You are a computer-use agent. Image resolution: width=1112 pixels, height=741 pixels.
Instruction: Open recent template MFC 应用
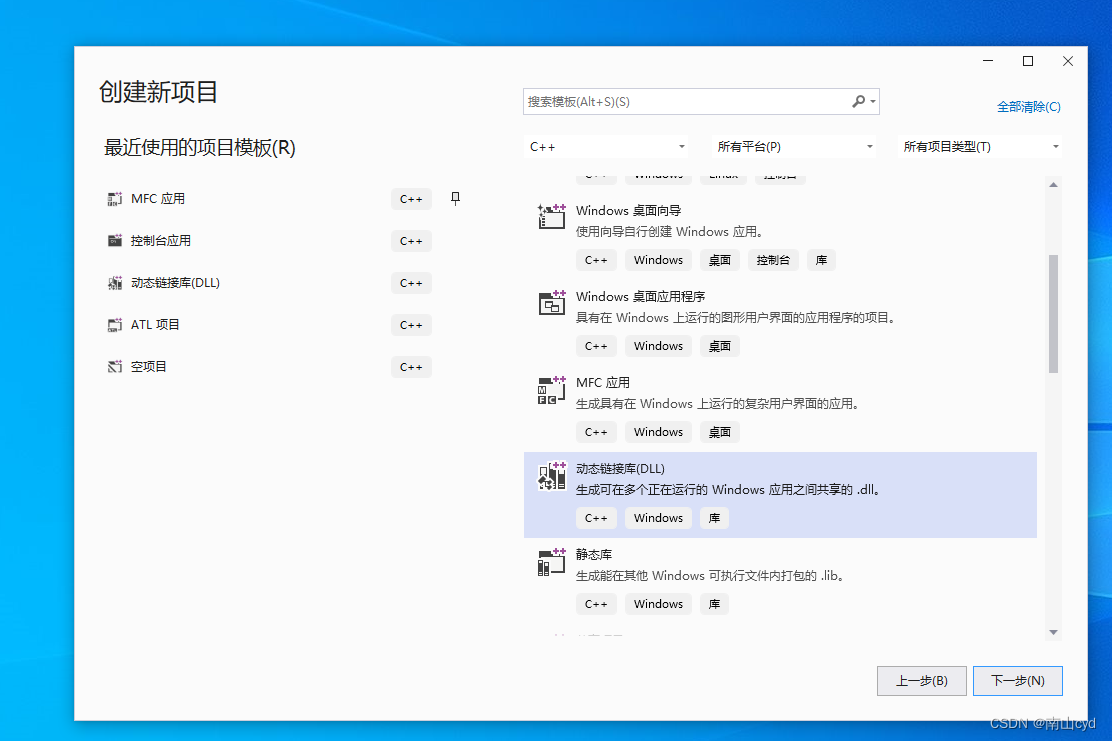(157, 199)
